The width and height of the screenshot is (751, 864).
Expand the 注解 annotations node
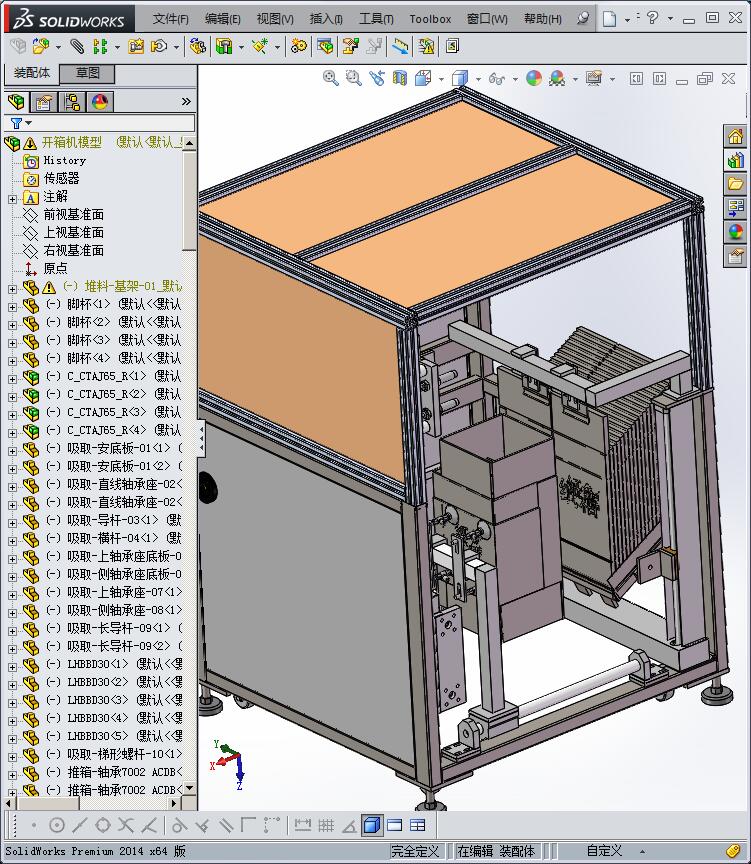pos(13,199)
